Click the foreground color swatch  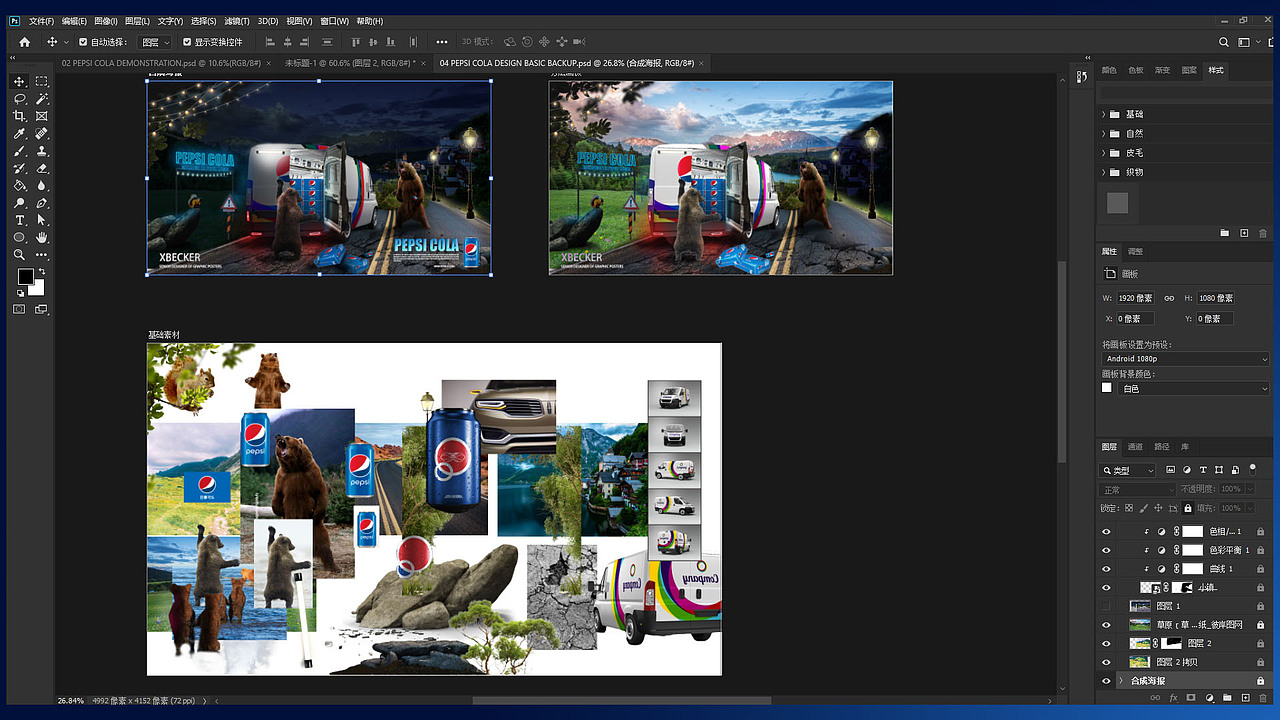(25, 277)
